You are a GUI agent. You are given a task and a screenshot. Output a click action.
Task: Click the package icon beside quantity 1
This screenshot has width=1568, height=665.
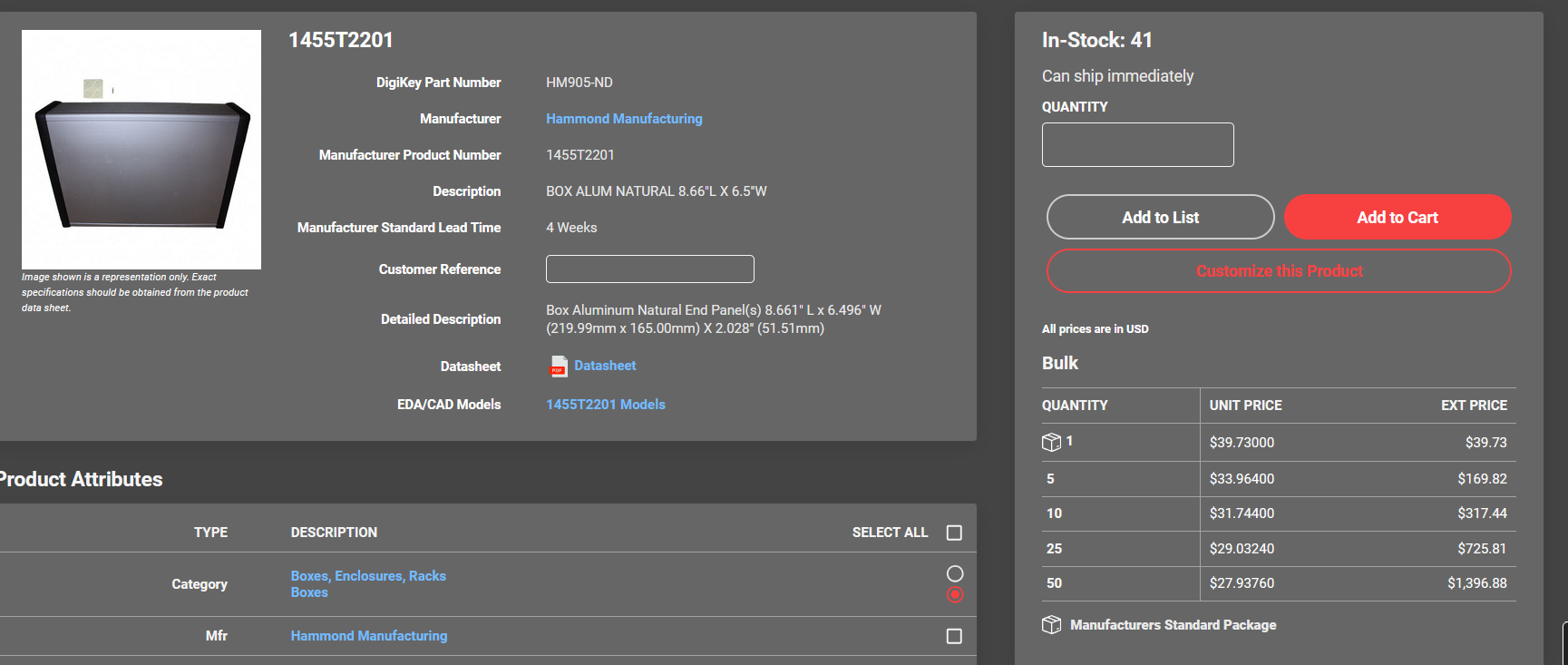pyautogui.click(x=1051, y=442)
